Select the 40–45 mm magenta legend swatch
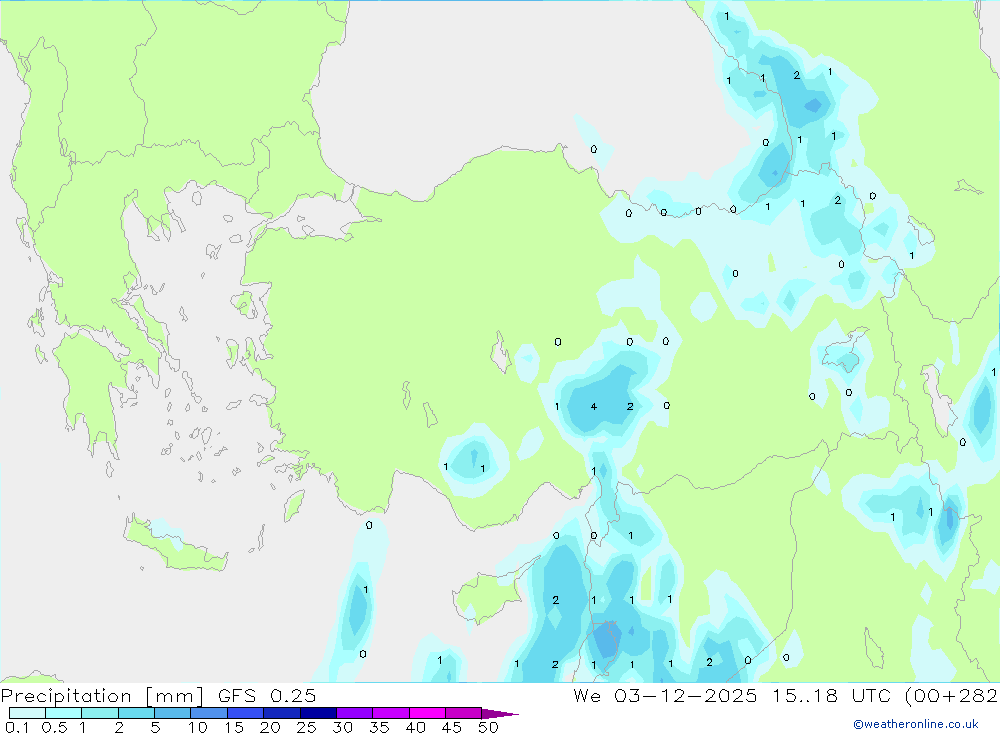The width and height of the screenshot is (1000, 733). (427, 713)
